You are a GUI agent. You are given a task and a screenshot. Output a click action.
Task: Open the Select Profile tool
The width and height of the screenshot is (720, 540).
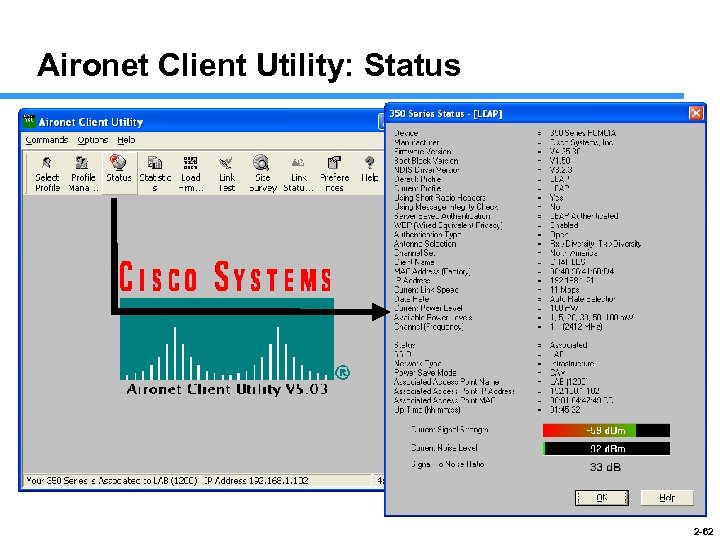click(x=47, y=174)
